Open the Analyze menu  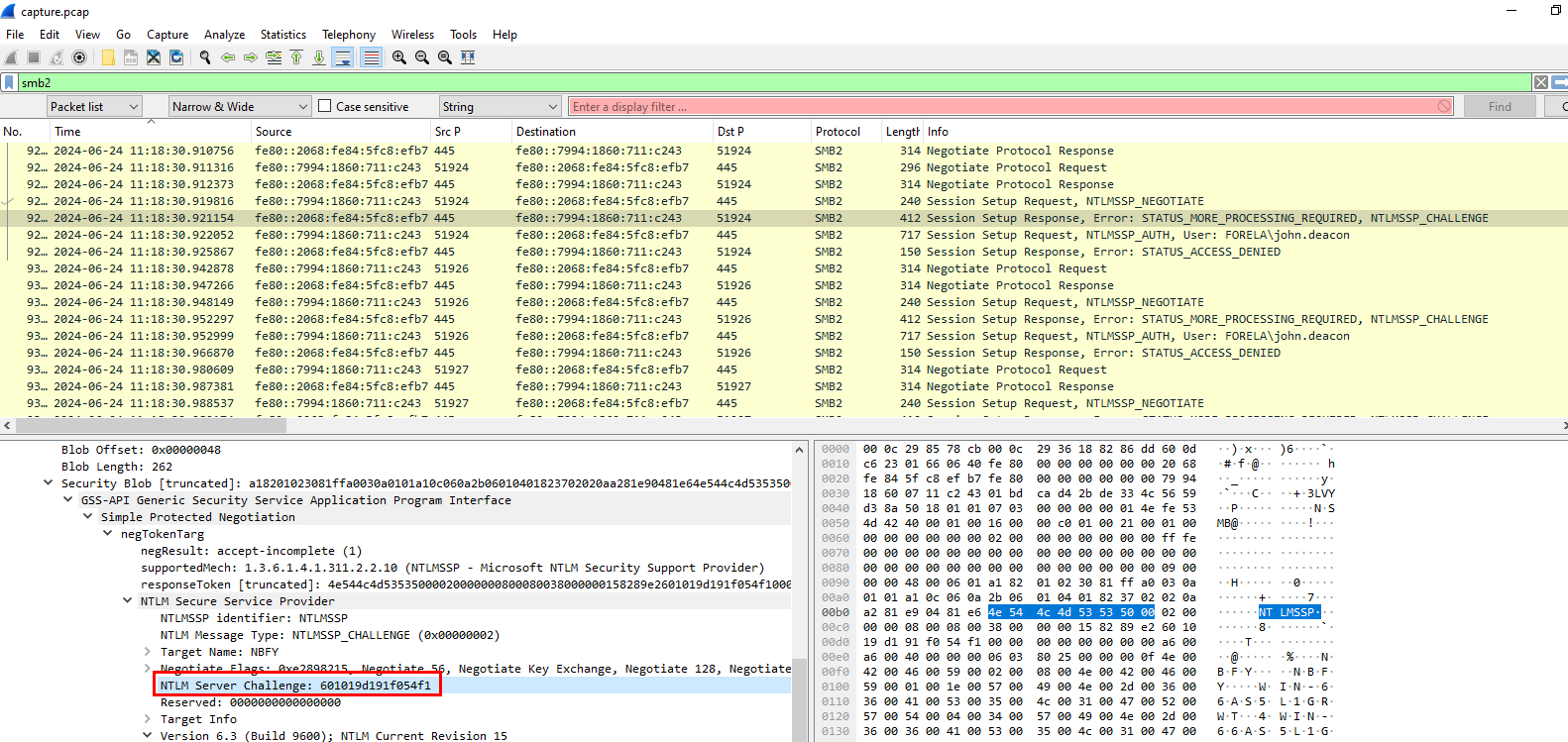(224, 35)
